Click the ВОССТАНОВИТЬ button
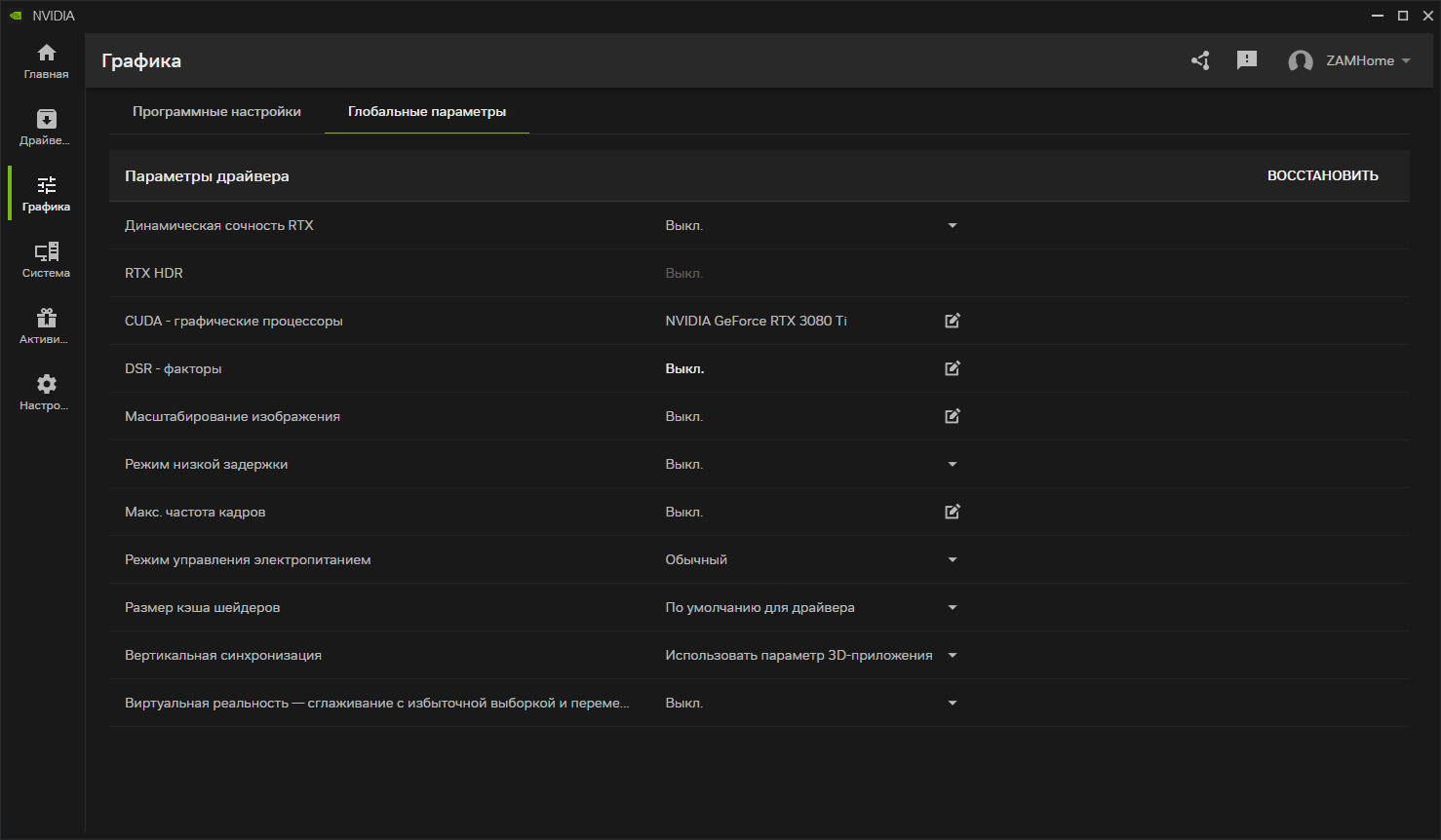This screenshot has width=1441, height=840. click(x=1322, y=176)
